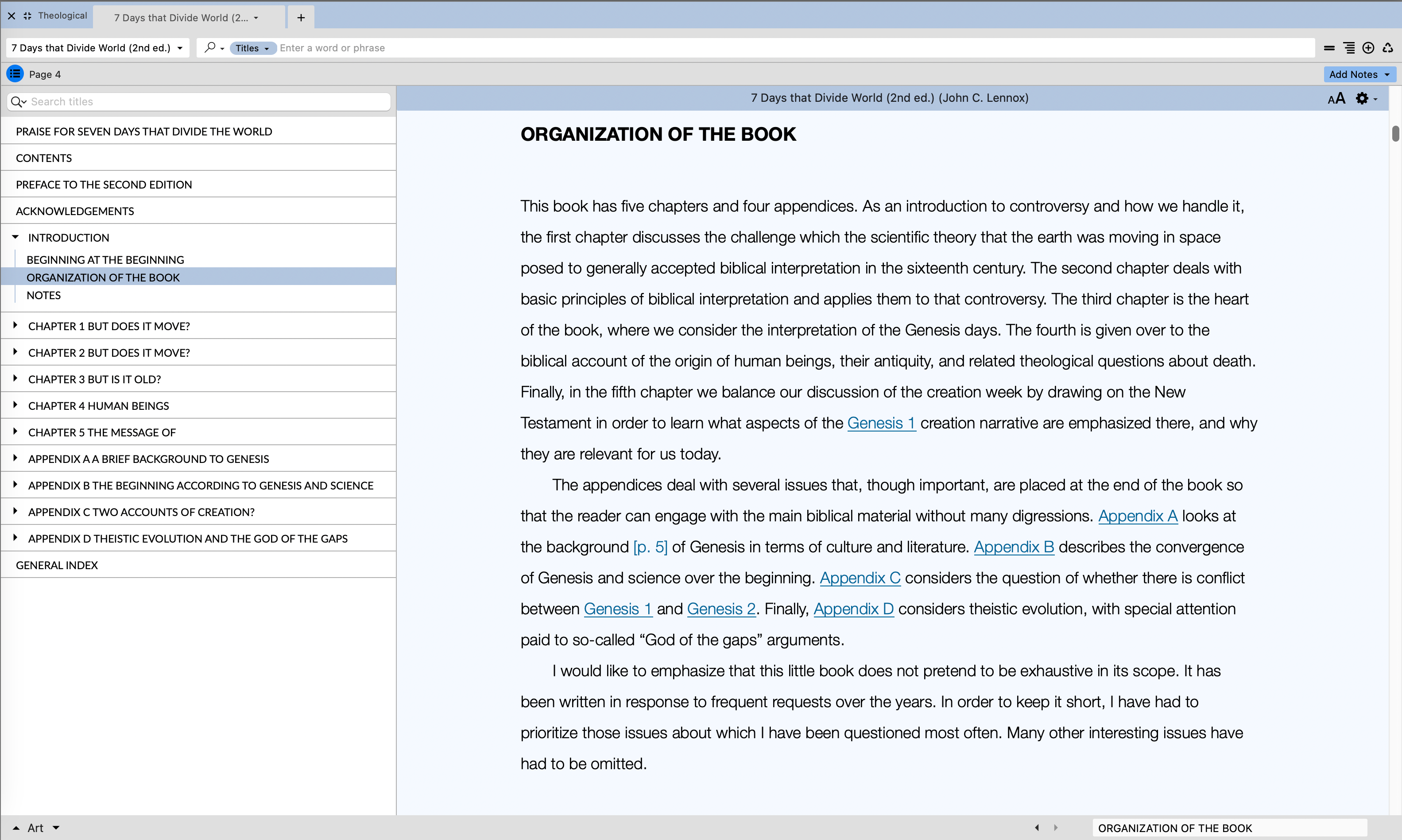Open the CONTENTS entry
Image resolution: width=1402 pixels, height=840 pixels.
tap(198, 158)
